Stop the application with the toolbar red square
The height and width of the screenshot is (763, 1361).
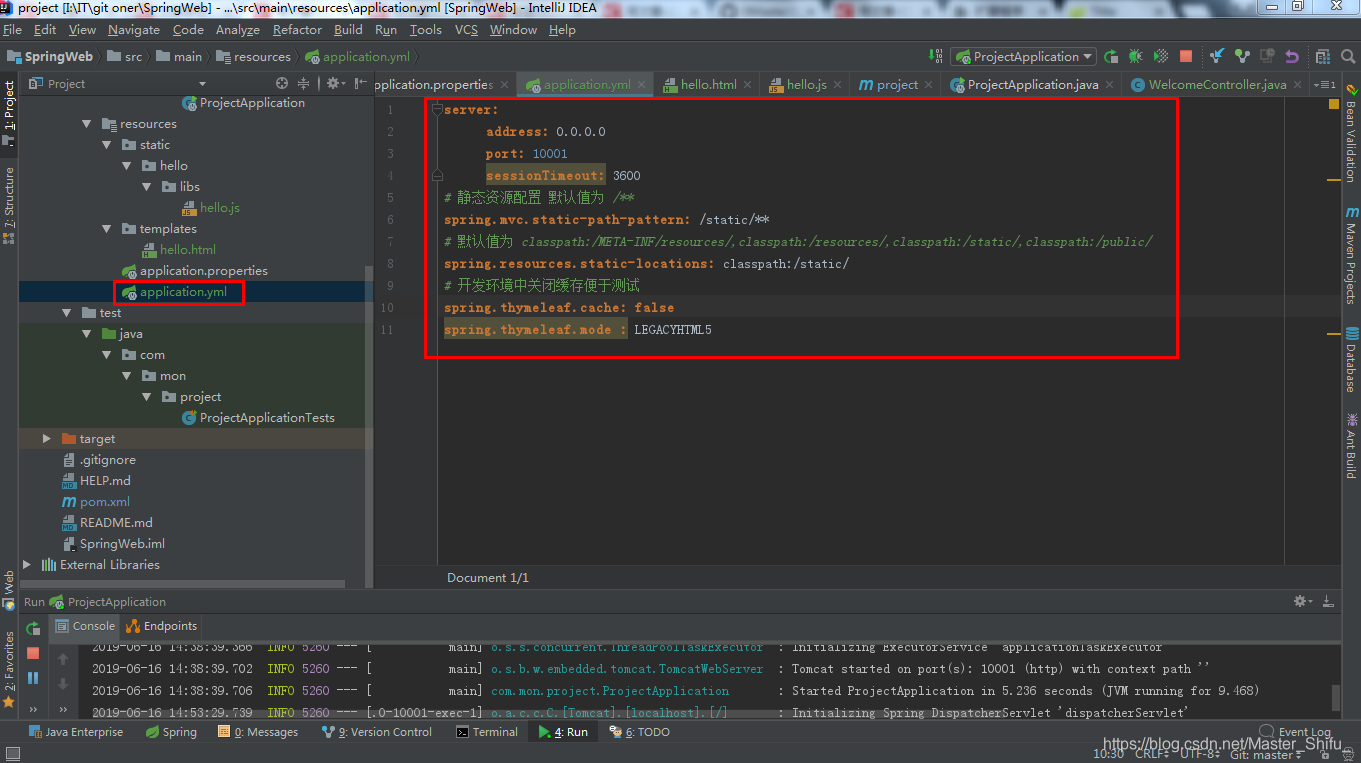click(1186, 57)
